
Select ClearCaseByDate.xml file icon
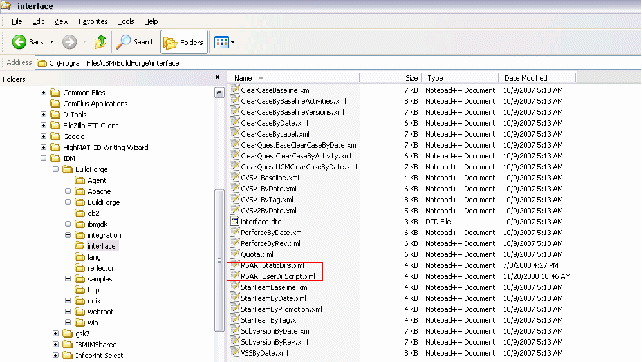coord(235,122)
